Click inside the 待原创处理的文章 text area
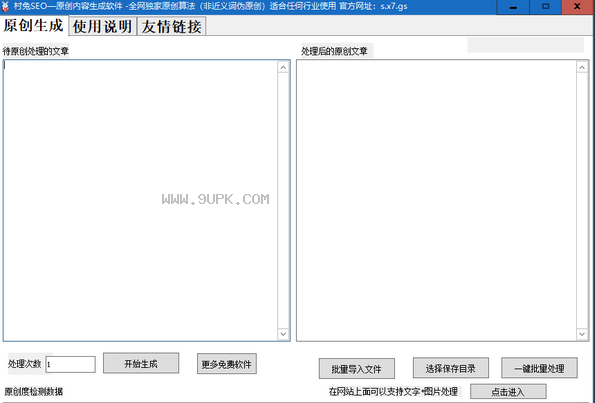Image resolution: width=595 pixels, height=403 pixels. pyautogui.click(x=140, y=200)
